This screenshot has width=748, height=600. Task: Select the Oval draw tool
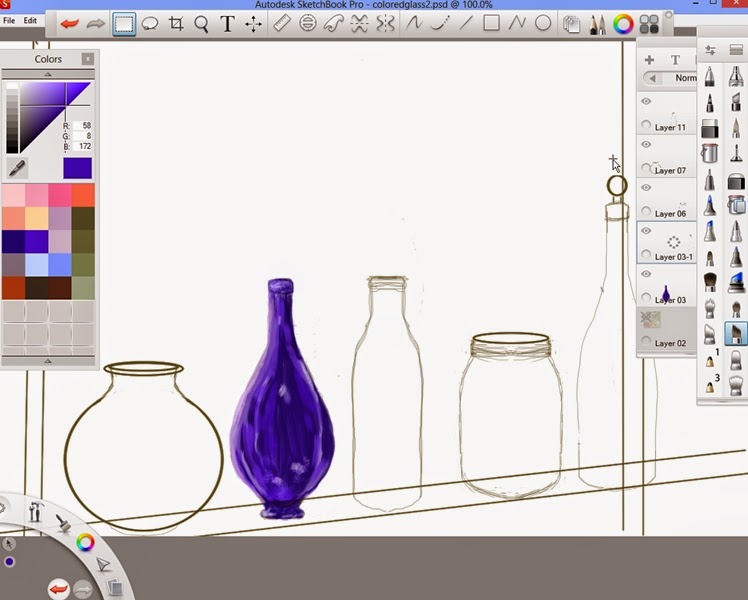(543, 23)
